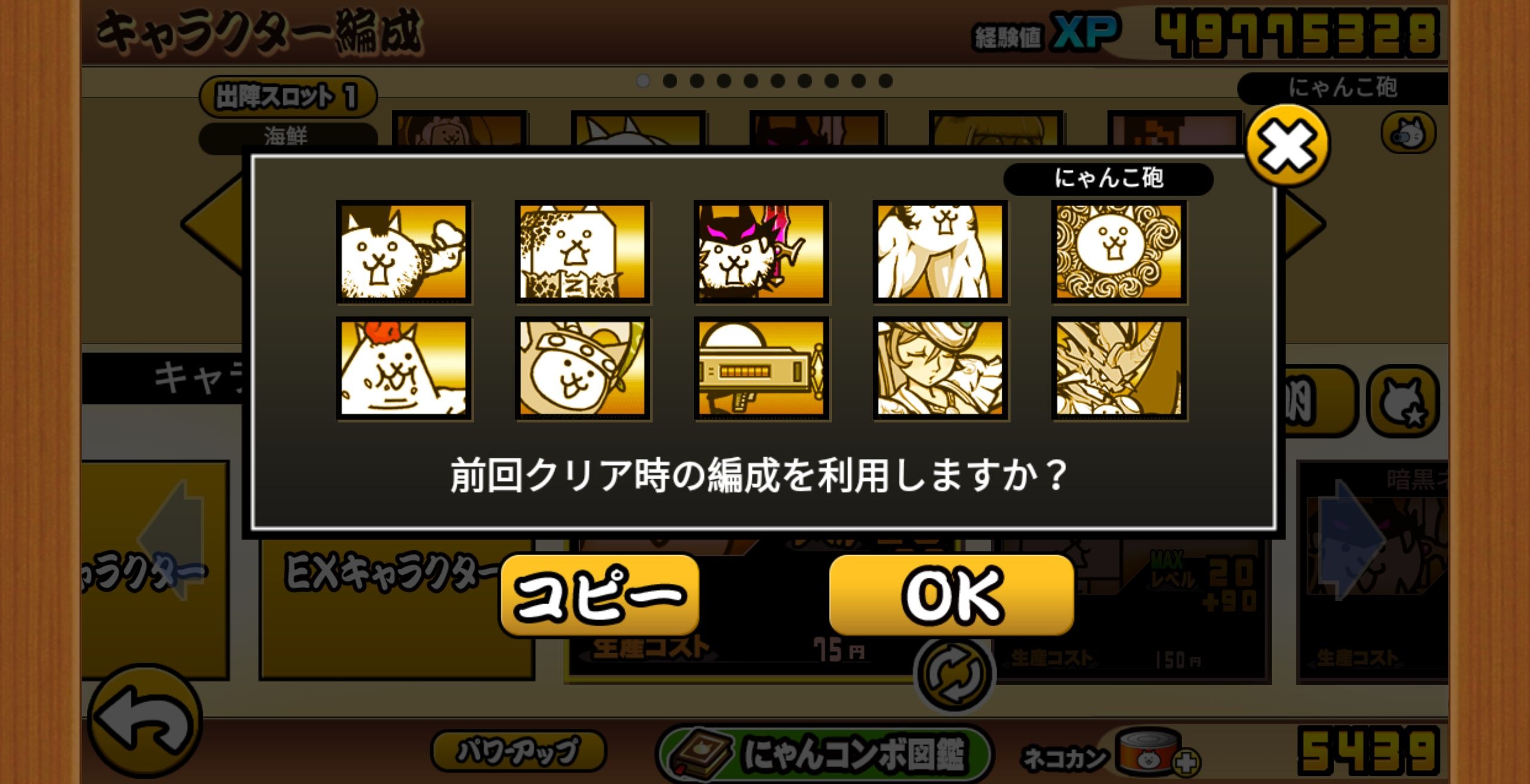This screenshot has width=1530, height=784.
Task: Pick the red-crested mountain-shaped cat icon
Action: tap(403, 368)
